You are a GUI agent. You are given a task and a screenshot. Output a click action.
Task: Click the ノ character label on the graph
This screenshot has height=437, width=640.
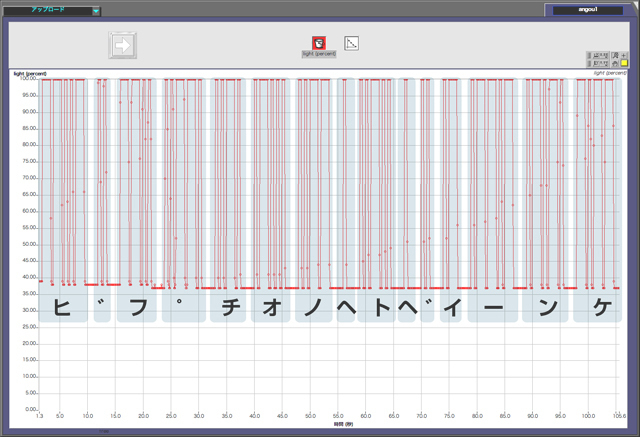coord(313,307)
